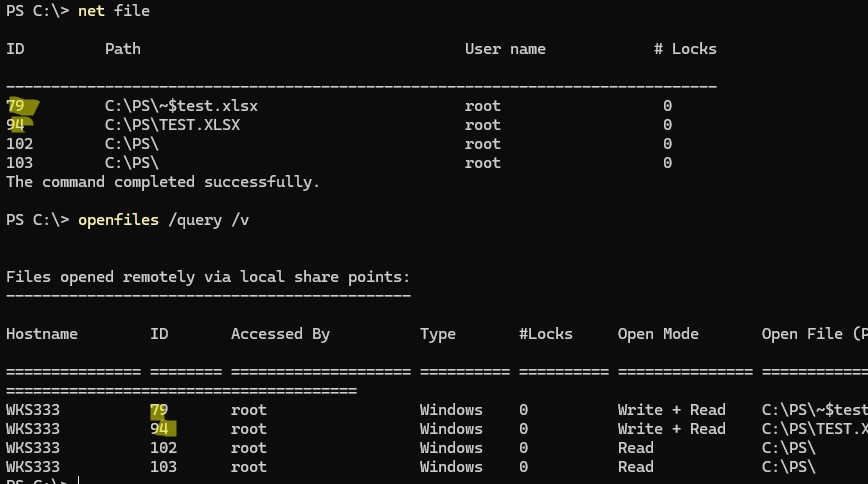Click the "Open Mode" column header
The height and width of the screenshot is (484, 868).
coord(658,334)
